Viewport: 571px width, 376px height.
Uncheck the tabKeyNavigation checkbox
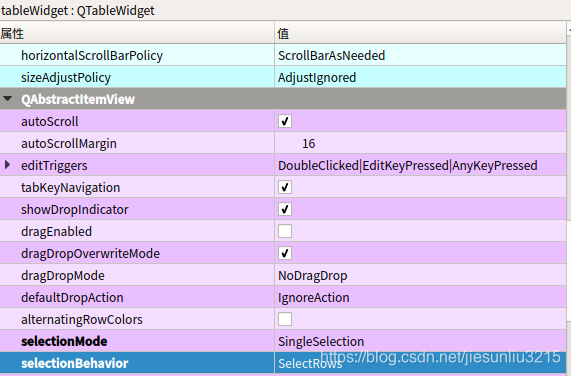click(x=285, y=187)
